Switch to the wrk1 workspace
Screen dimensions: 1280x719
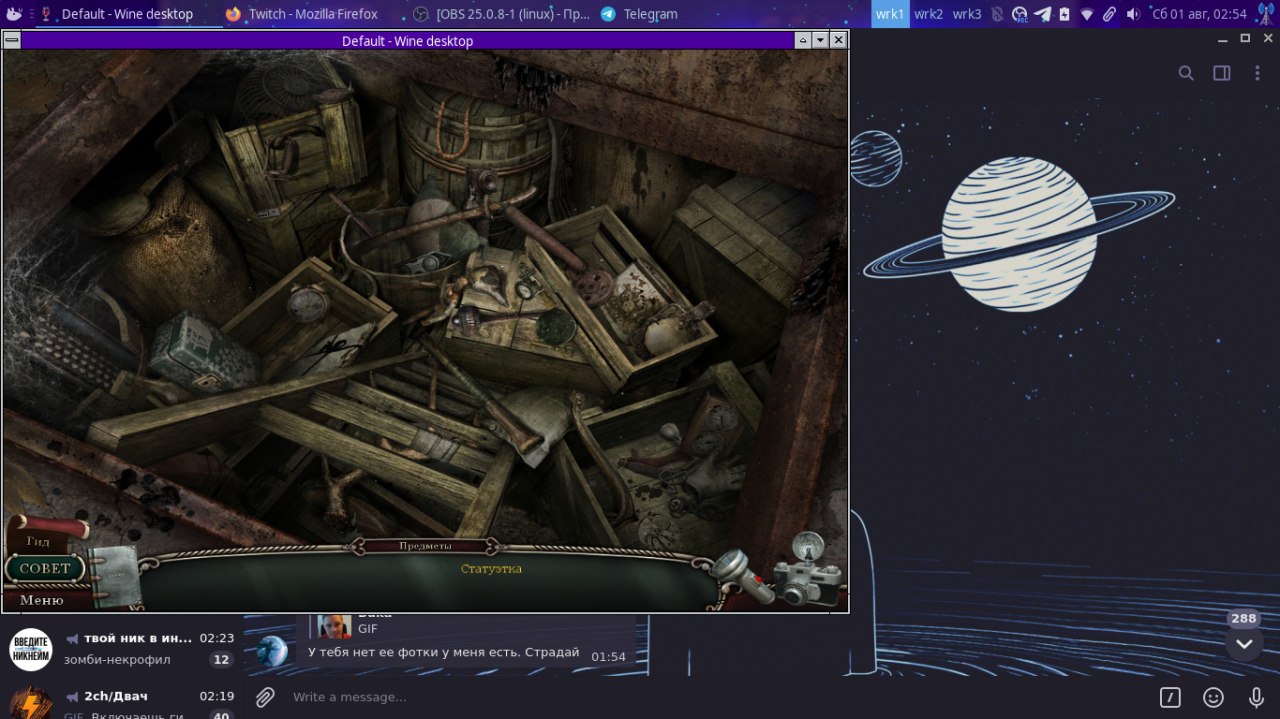pyautogui.click(x=889, y=14)
